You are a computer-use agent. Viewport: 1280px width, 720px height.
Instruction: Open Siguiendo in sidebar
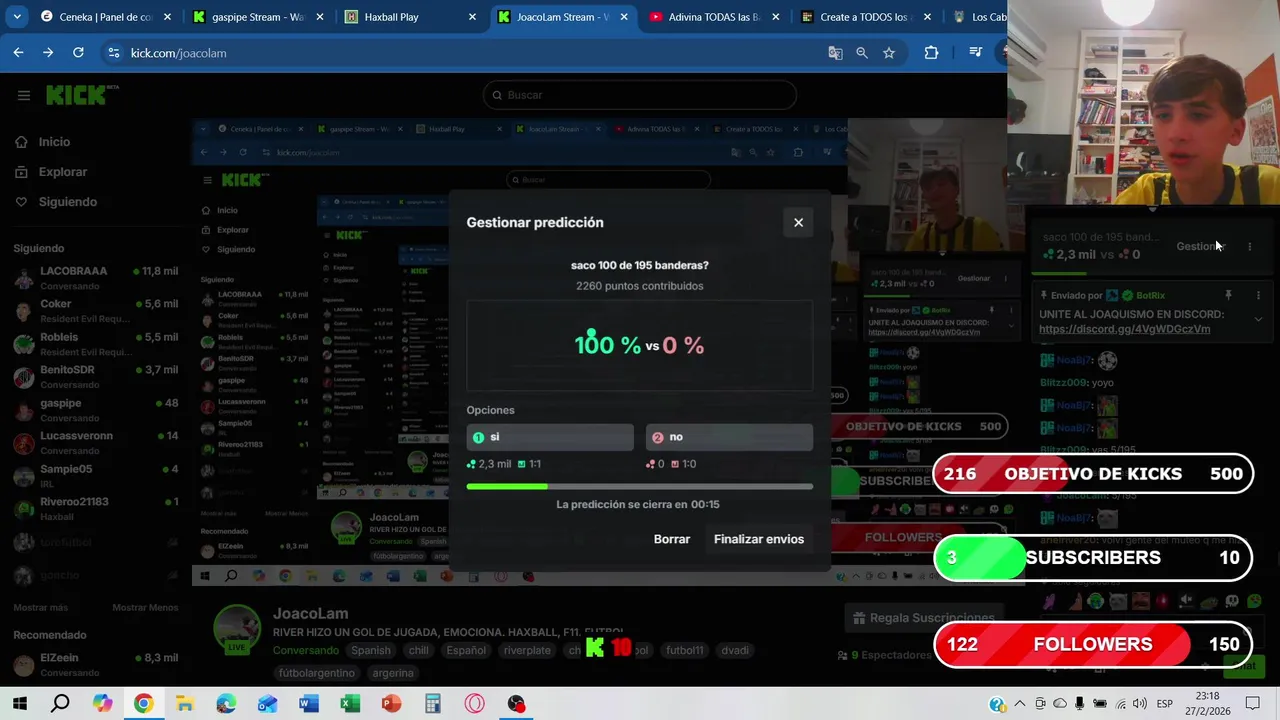click(67, 202)
